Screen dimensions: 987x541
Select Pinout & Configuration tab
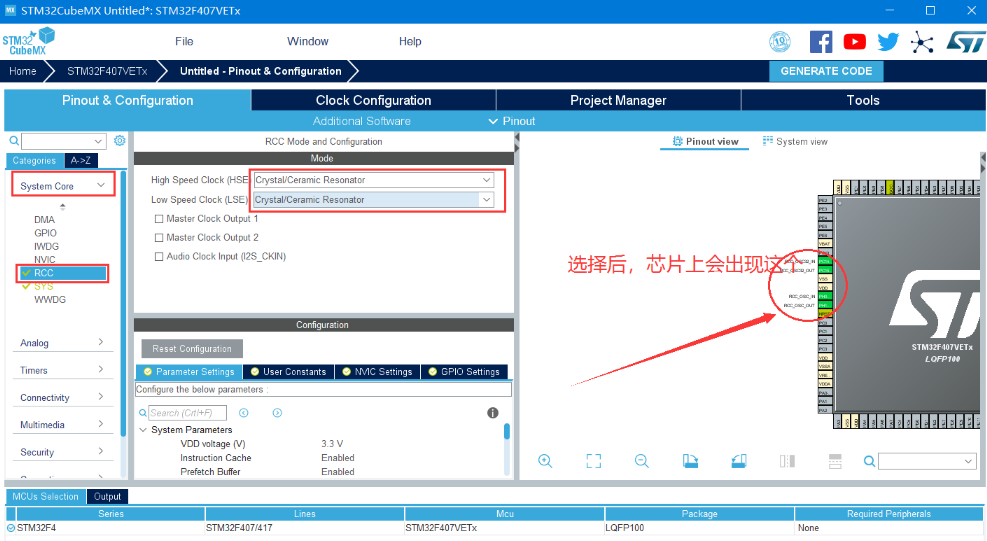click(x=128, y=100)
